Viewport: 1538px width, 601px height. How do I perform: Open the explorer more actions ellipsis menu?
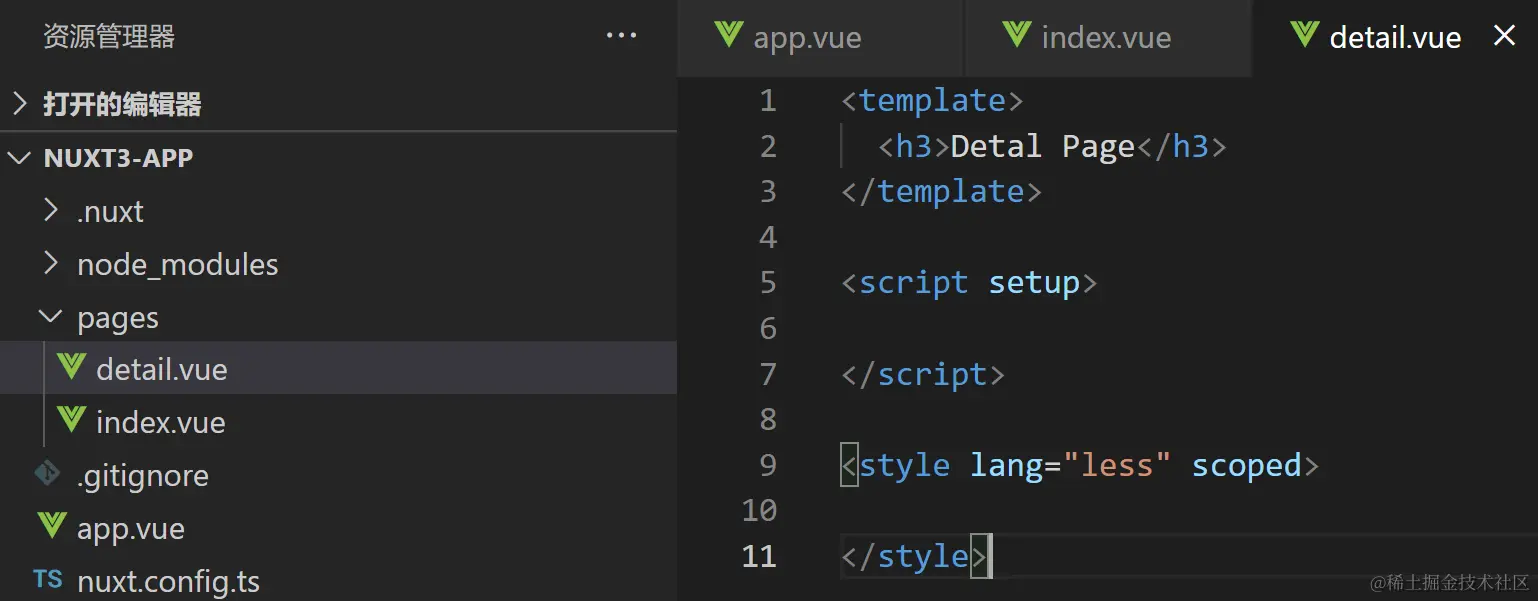point(621,36)
